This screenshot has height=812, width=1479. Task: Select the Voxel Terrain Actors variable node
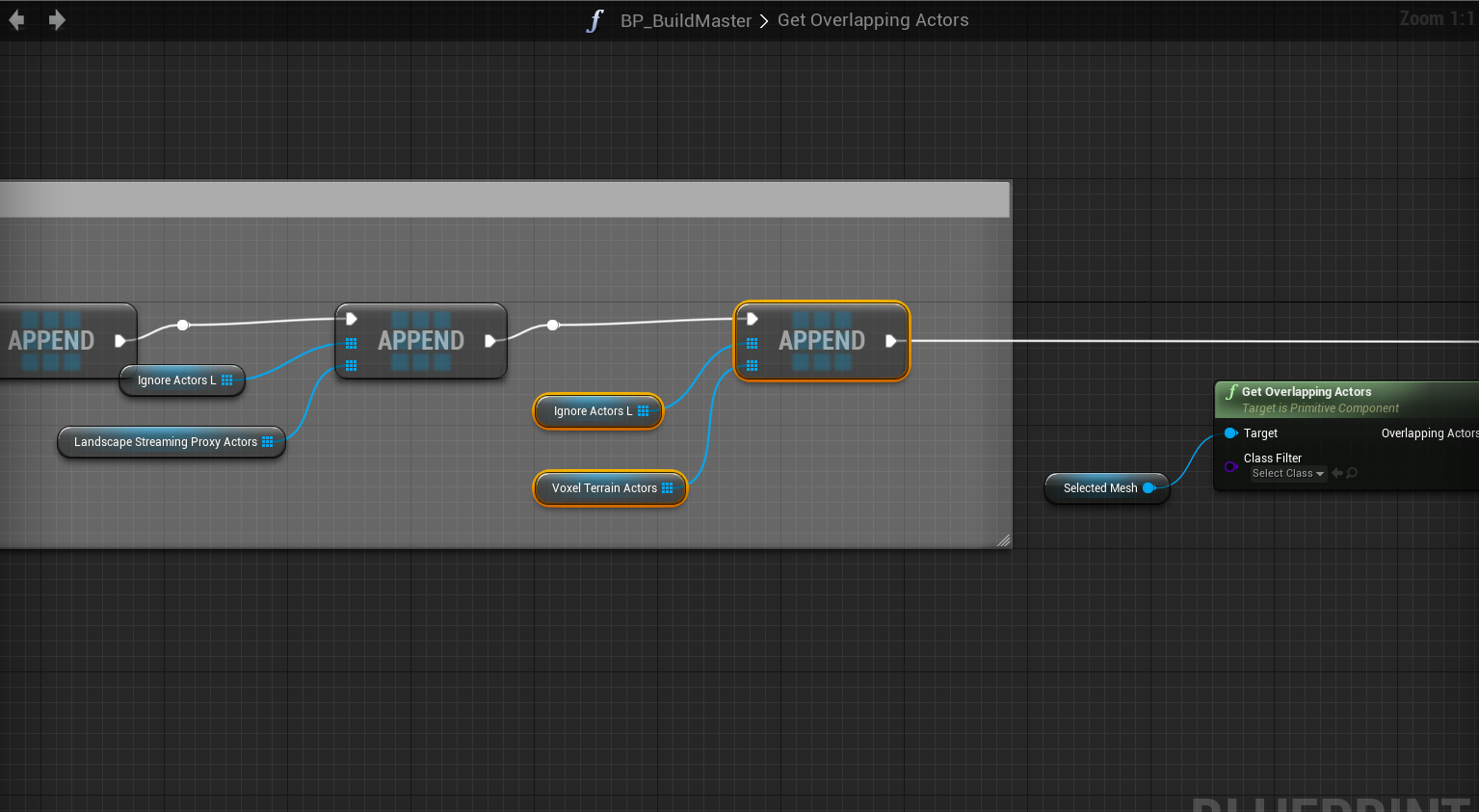[602, 488]
